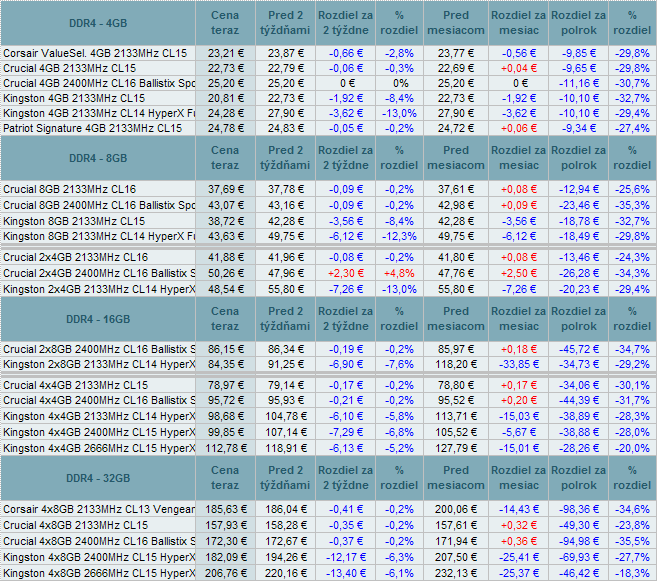Click the half-year difference "-18,49 €"
This screenshot has height=581, width=657.
pos(579,237)
